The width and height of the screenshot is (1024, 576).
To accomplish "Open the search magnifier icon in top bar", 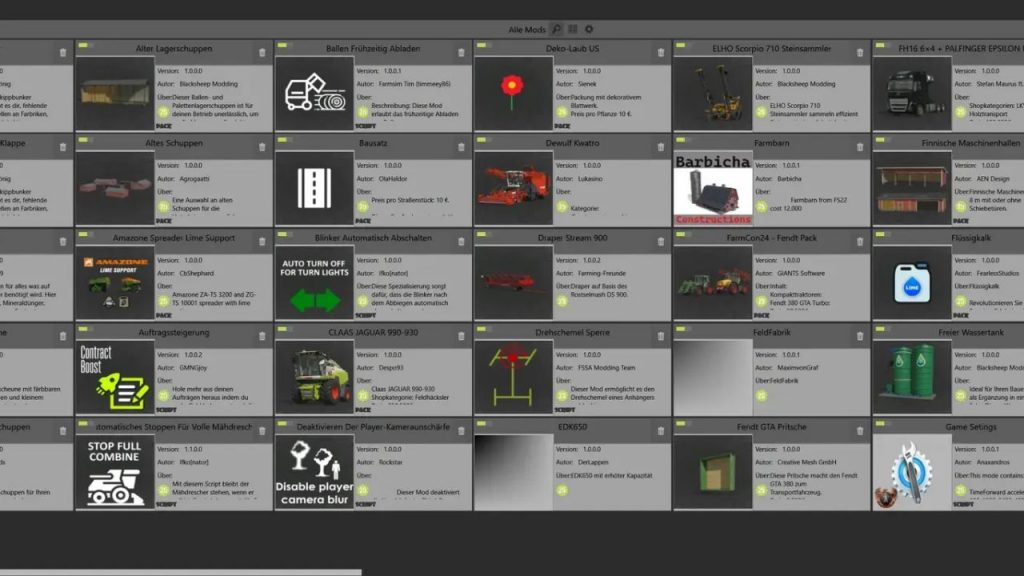I will 556,28.
